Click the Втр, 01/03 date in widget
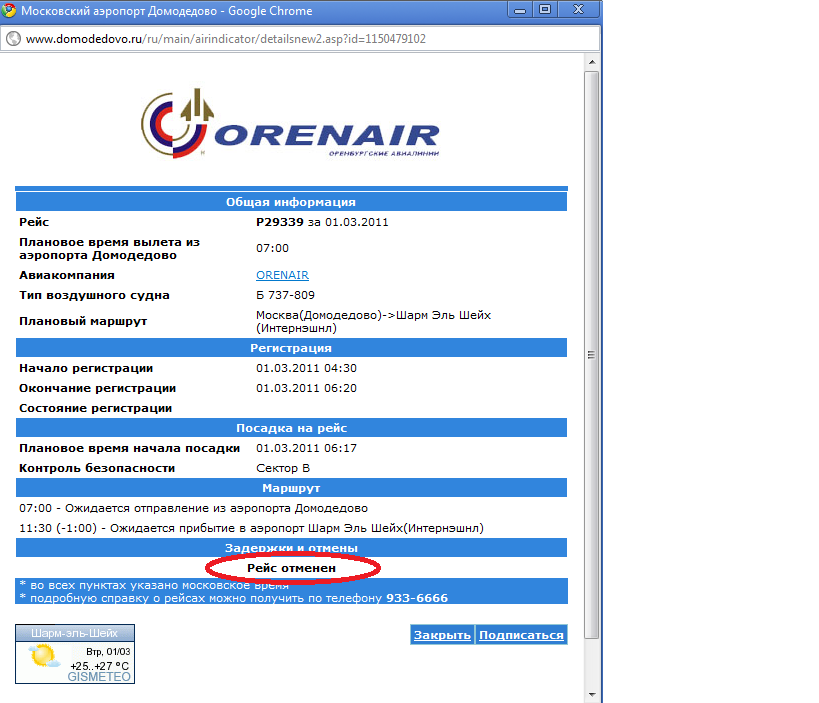Viewport: 819px width, 703px height. (x=108, y=652)
